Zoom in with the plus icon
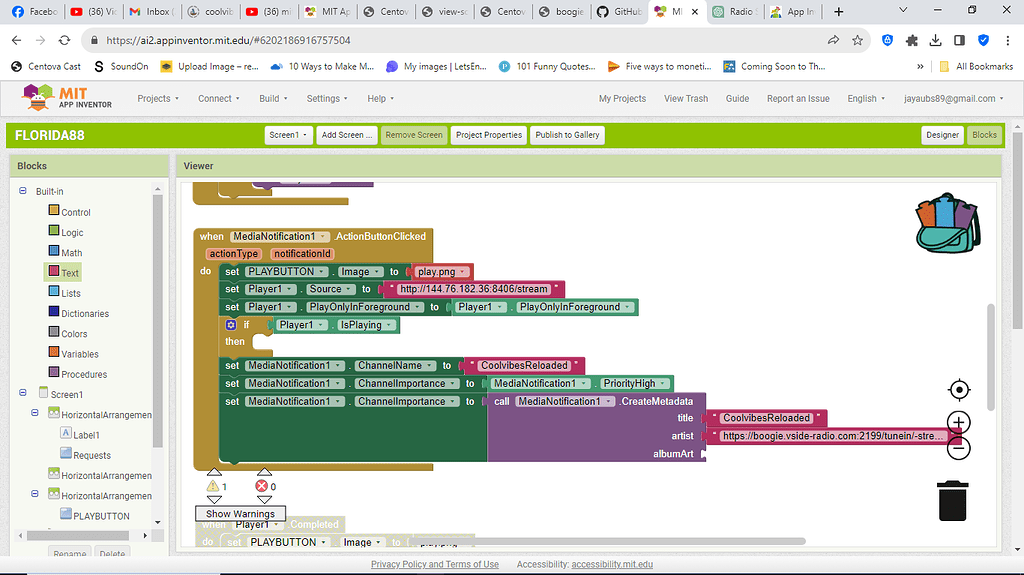 tap(958, 422)
